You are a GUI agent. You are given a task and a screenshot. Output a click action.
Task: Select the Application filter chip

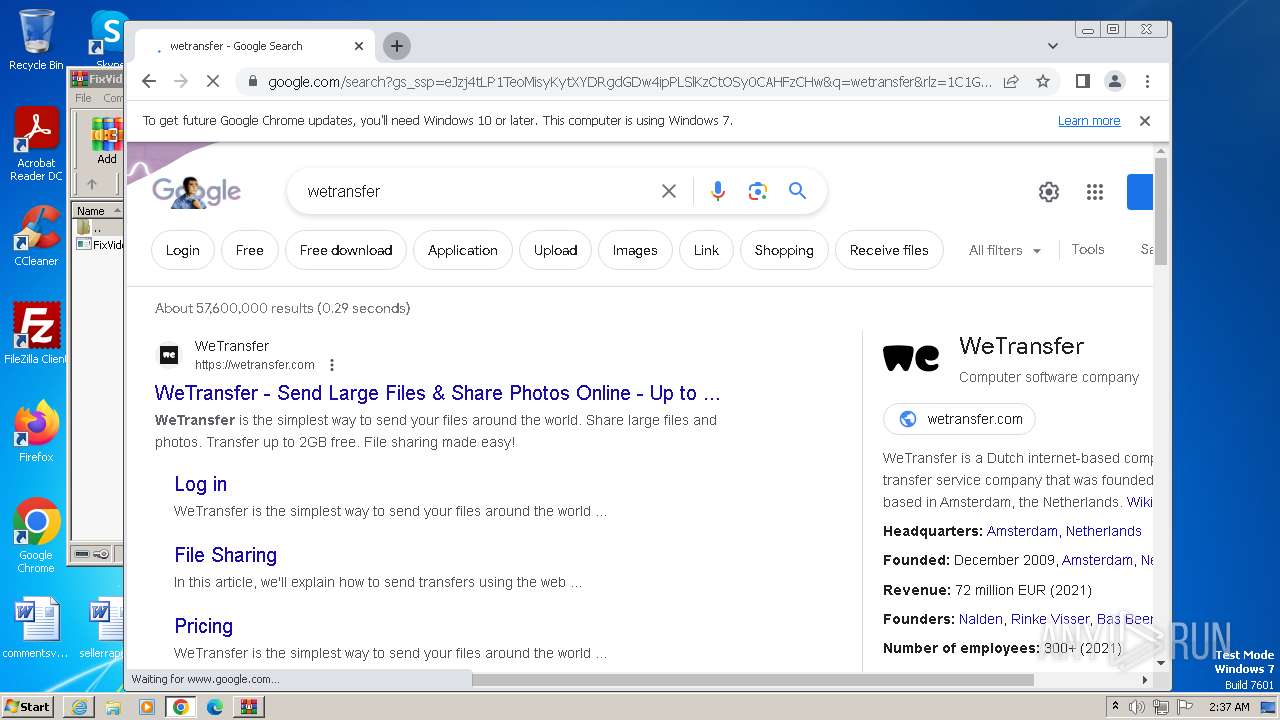click(463, 250)
